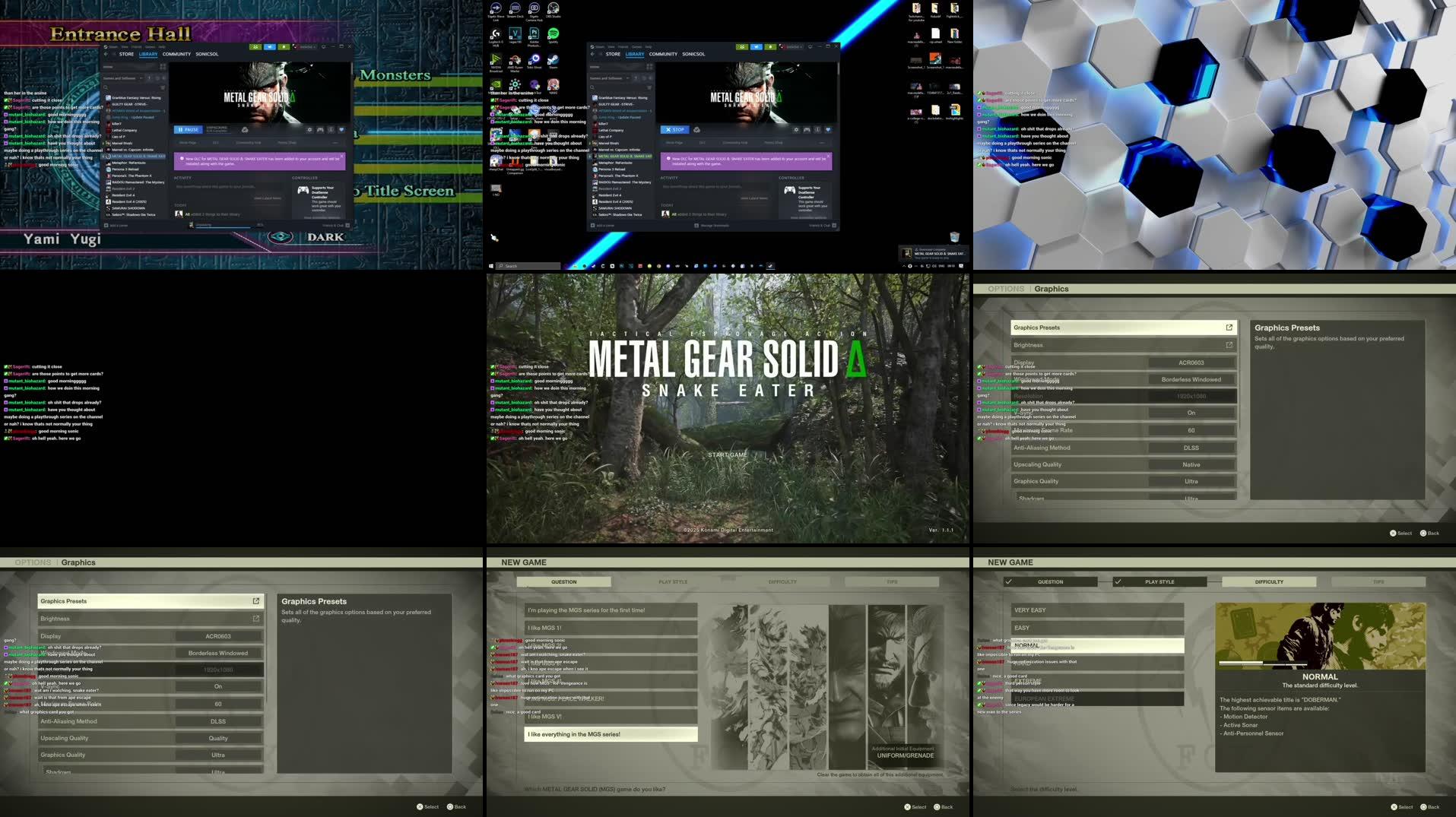Click Manage Downloads in desktop Steam window
Viewport: 1456px width, 817px height.
point(712,226)
